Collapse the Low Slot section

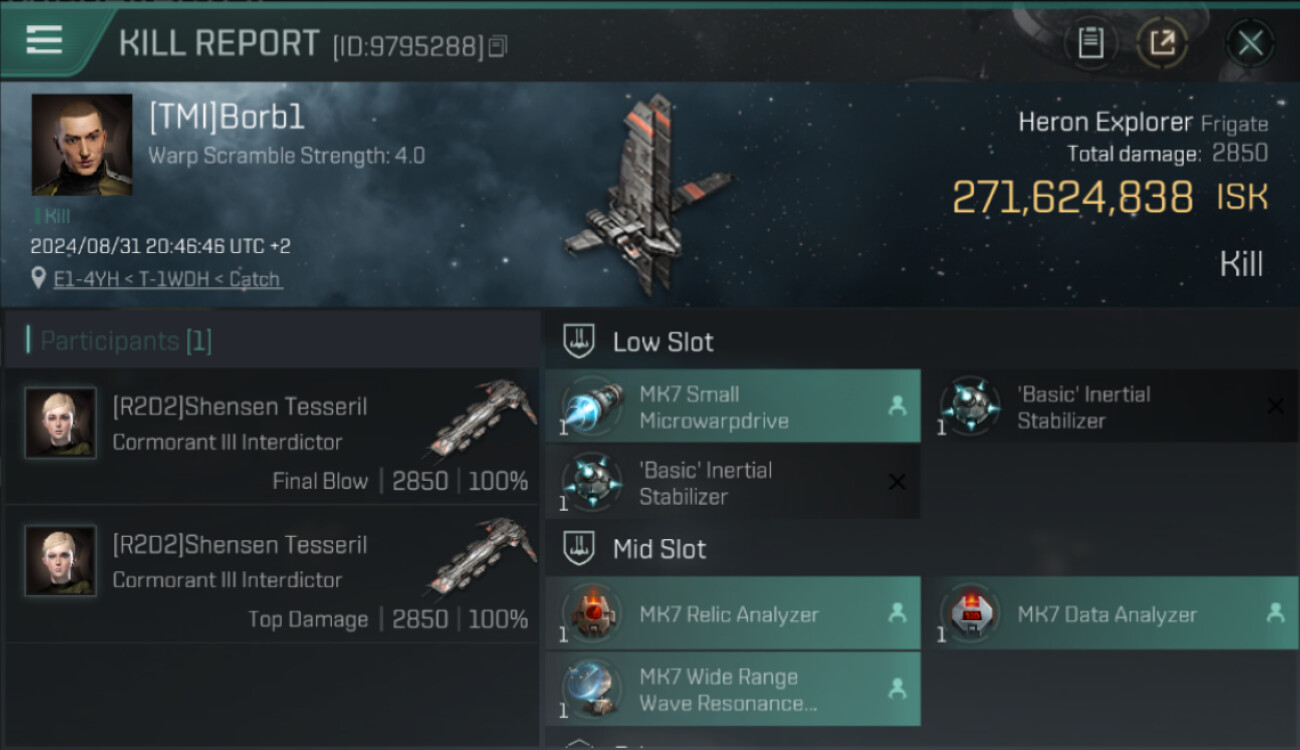[579, 341]
